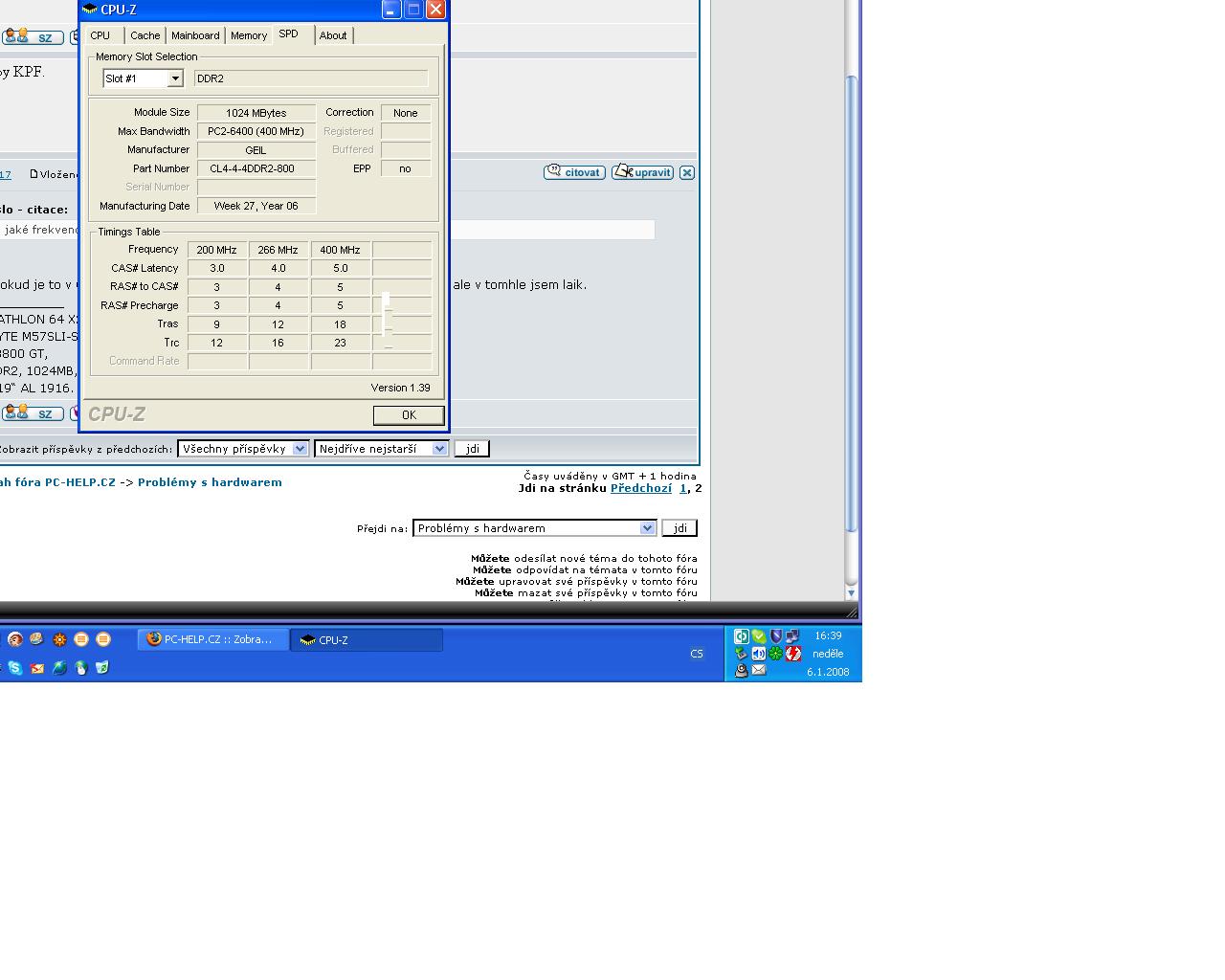Screen dimensions: 1225x980
Task: Click the 266 MHz frequency cell
Action: coord(278,250)
